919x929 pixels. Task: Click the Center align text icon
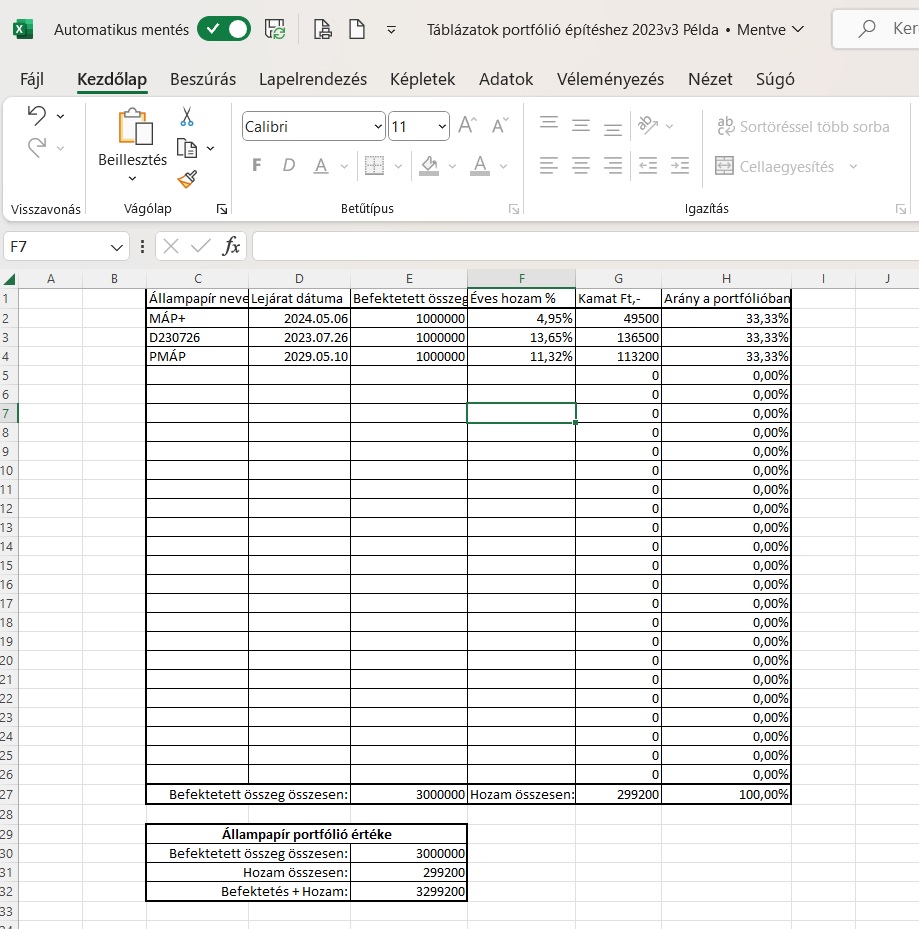click(x=581, y=165)
